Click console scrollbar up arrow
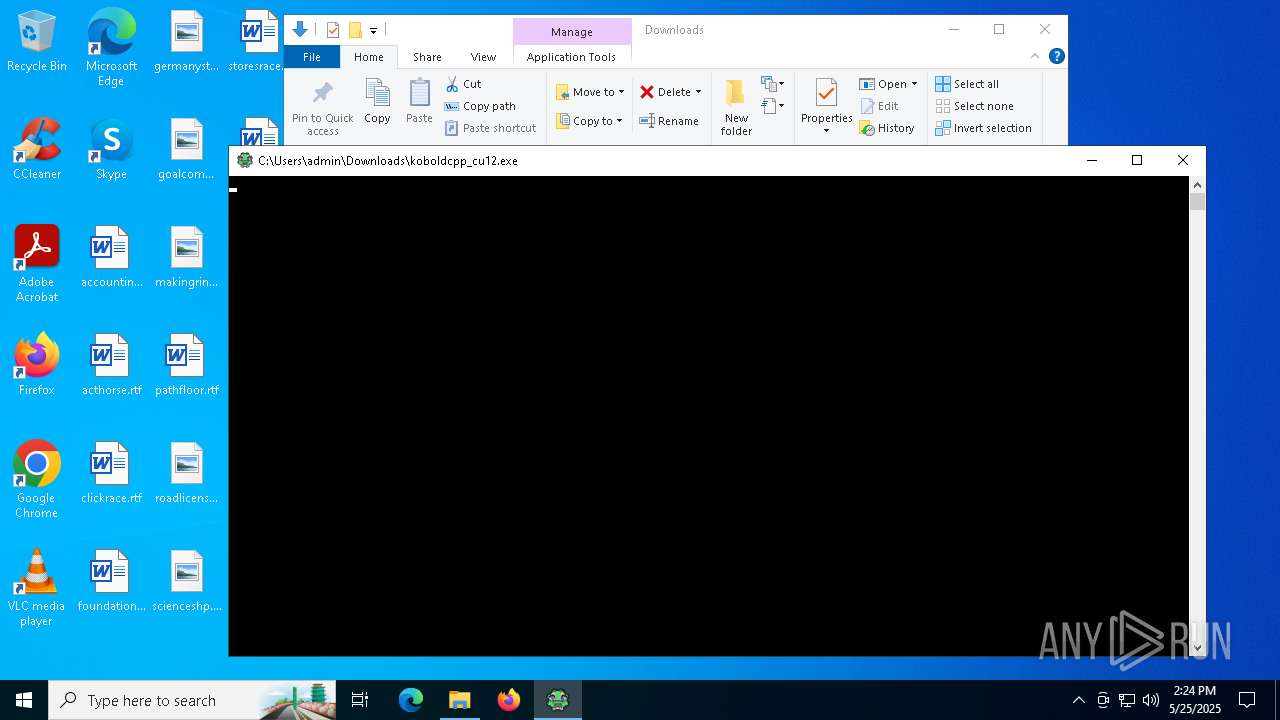This screenshot has width=1280, height=720. click(x=1197, y=185)
